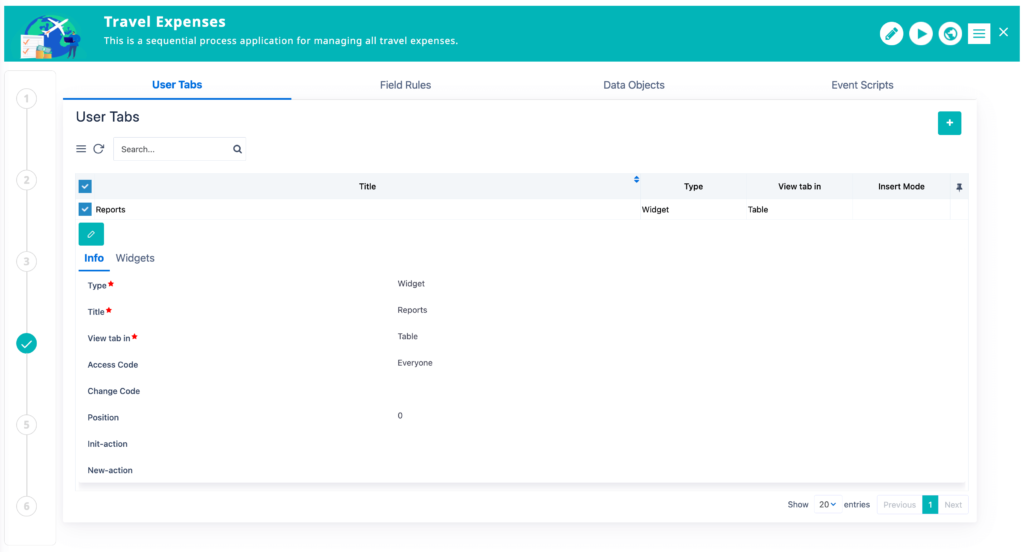Viewport: 1024px width, 552px height.
Task: Click the Insert Mode column header
Action: [x=901, y=186]
